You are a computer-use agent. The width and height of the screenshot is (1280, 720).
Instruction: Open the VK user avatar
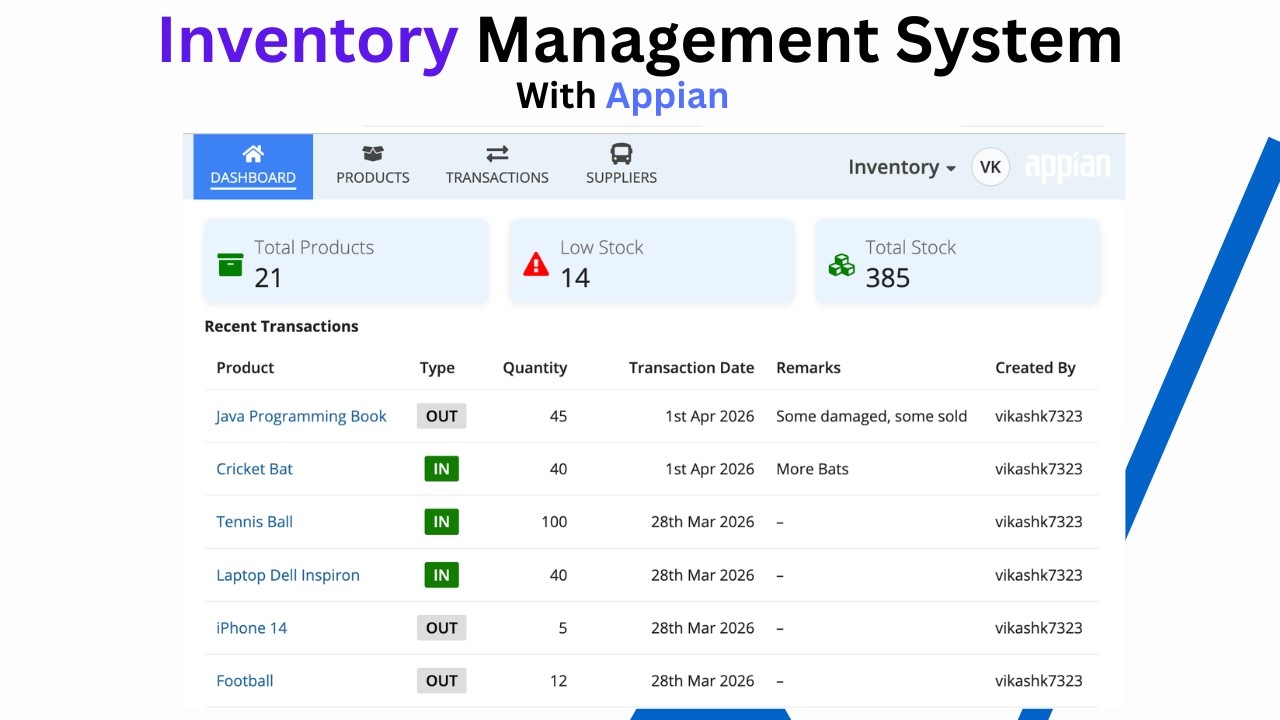[990, 167]
